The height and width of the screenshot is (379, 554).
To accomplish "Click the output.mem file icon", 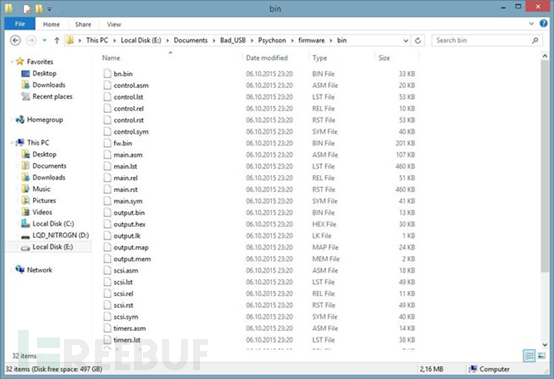I will coord(107,259).
